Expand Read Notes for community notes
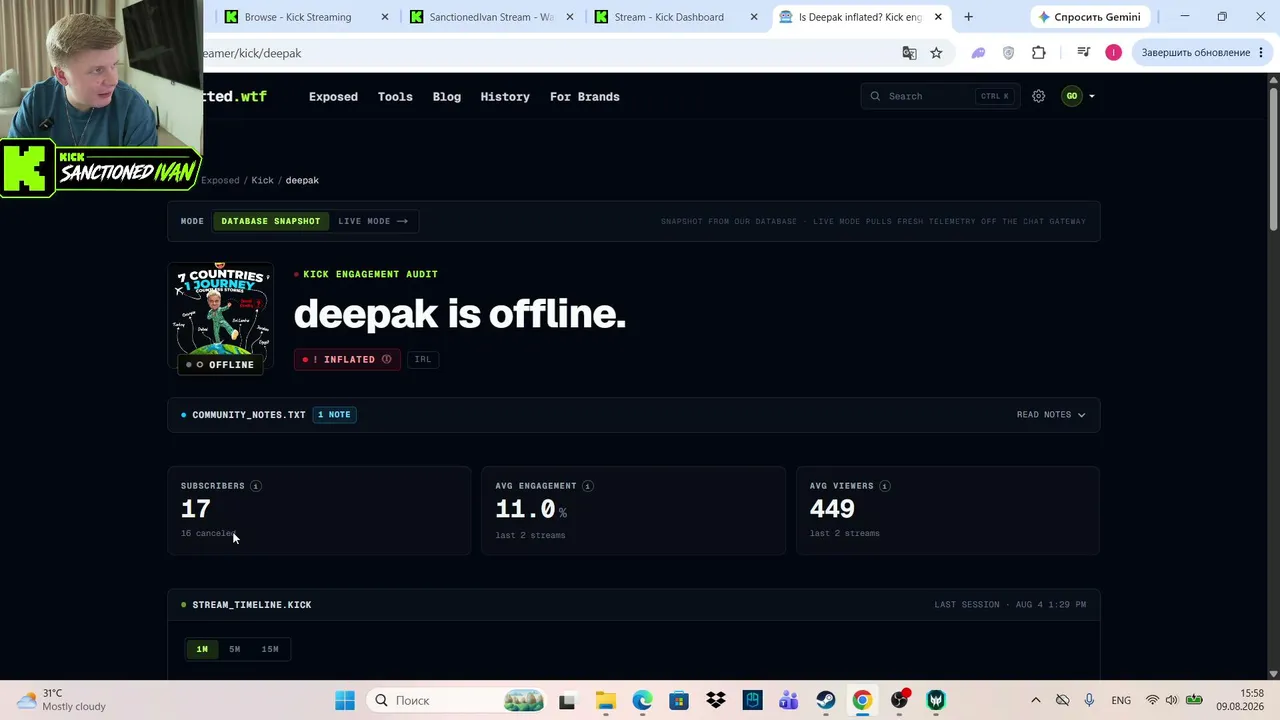The image size is (1280, 720). click(1051, 414)
